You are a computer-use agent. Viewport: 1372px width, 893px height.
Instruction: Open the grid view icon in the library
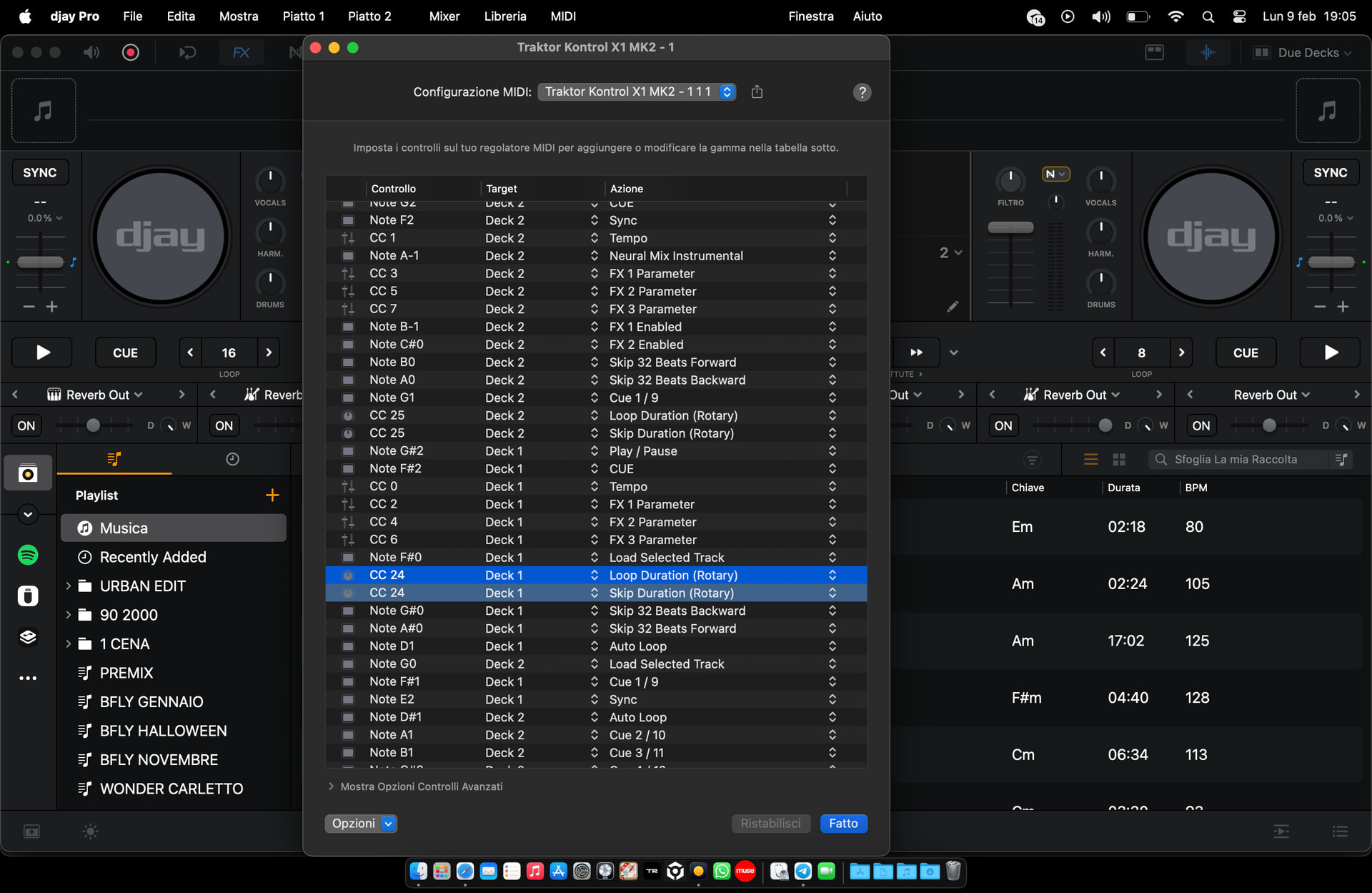[1119, 459]
